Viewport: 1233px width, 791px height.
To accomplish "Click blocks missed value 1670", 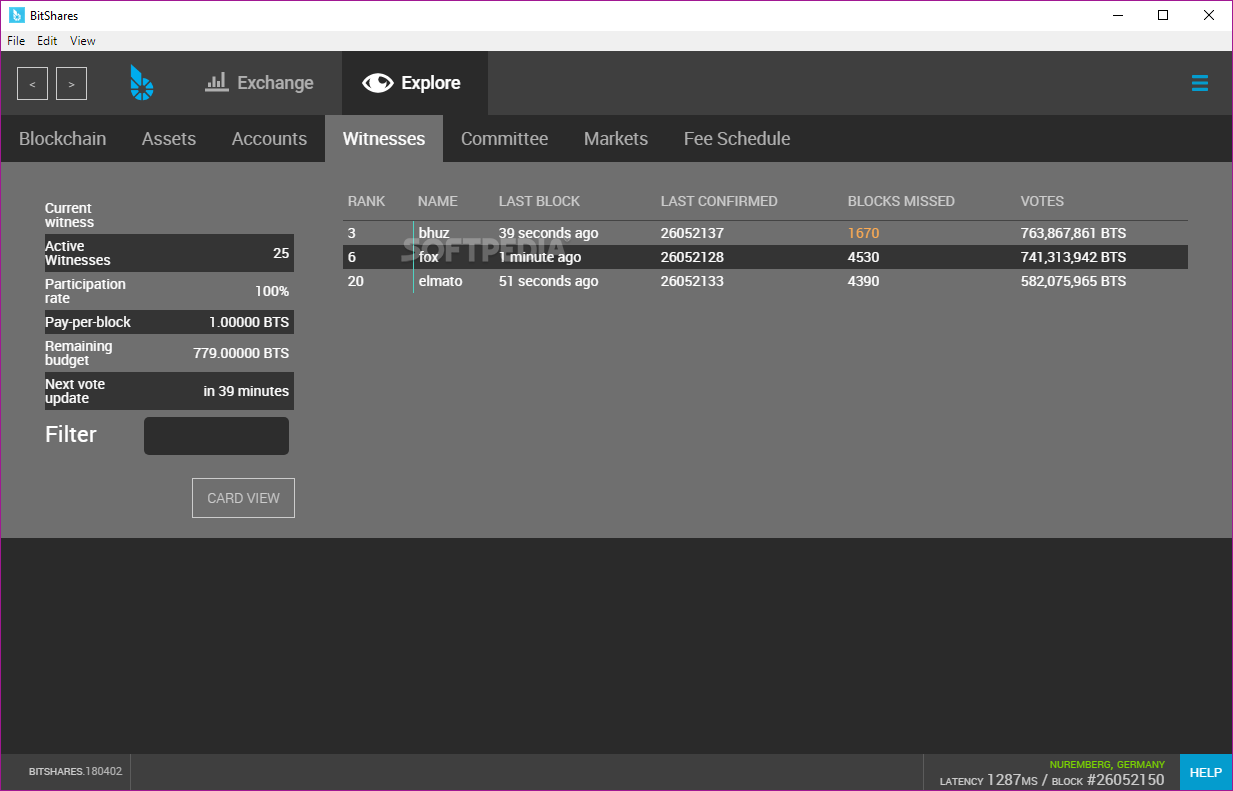I will pyautogui.click(x=863, y=233).
